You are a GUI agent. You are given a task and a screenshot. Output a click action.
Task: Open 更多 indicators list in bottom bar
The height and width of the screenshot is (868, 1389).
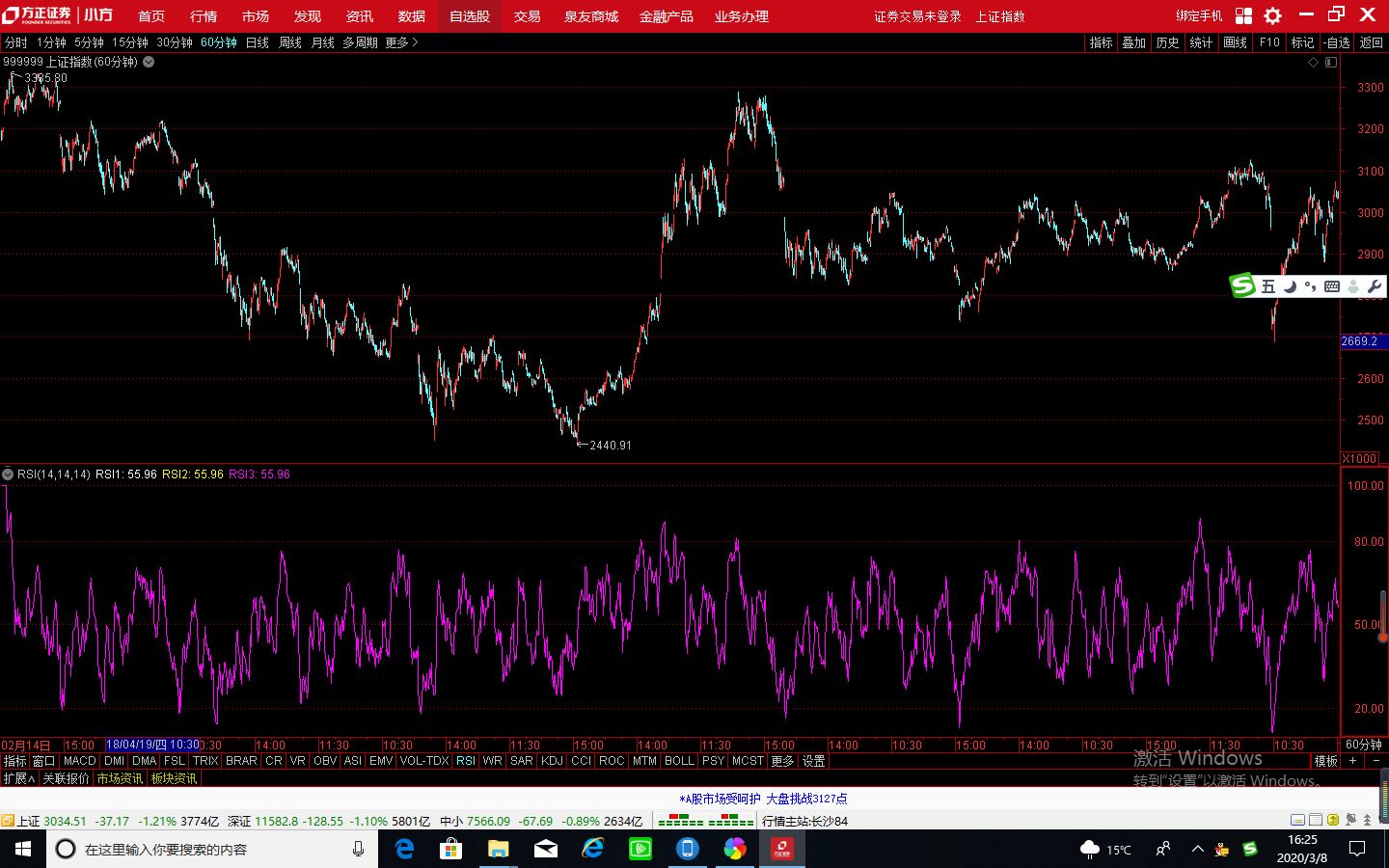click(782, 761)
